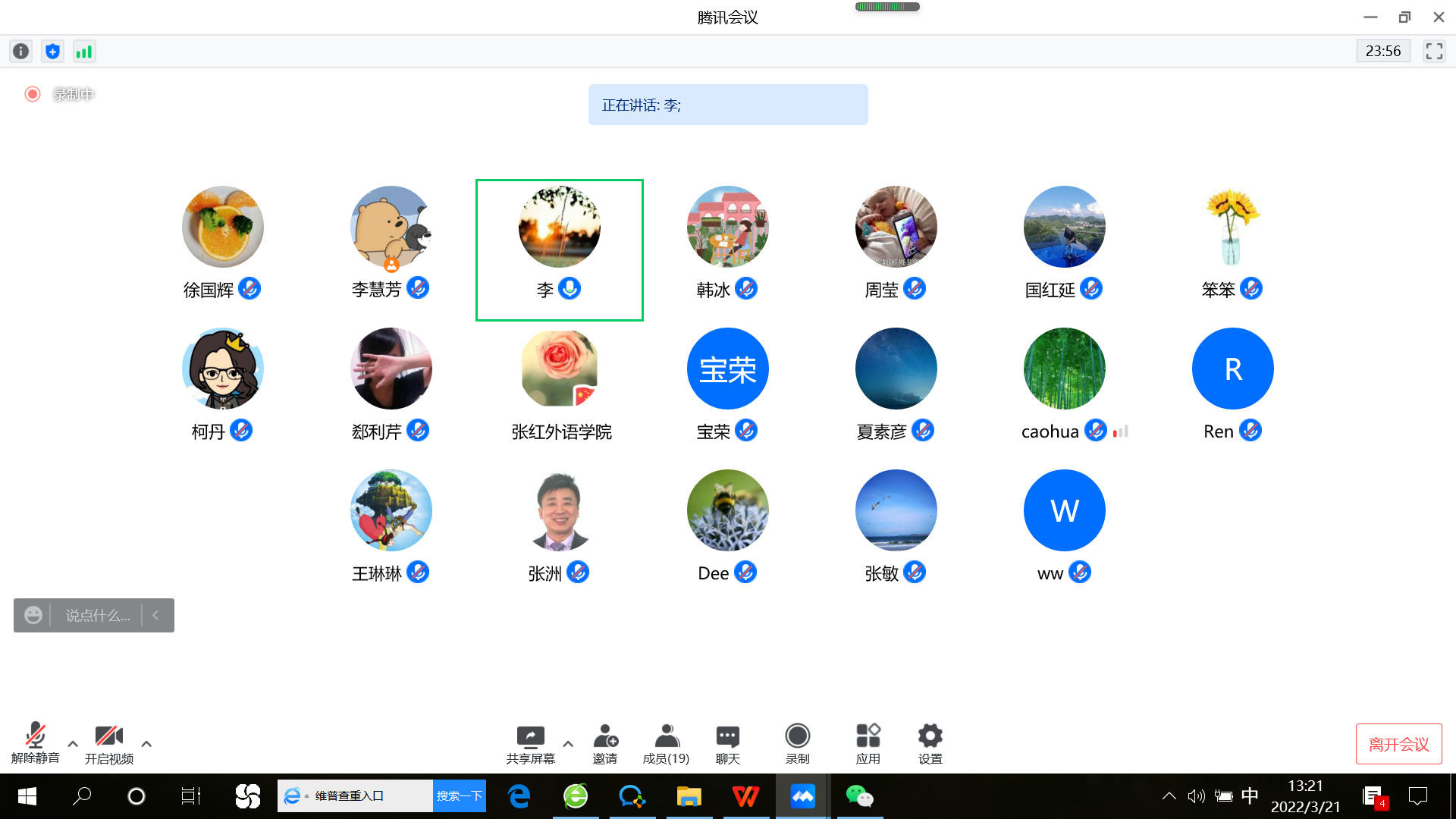Screen dimensions: 1456x819
Task: Select ww's avatar with letter W
Action: [1065, 510]
